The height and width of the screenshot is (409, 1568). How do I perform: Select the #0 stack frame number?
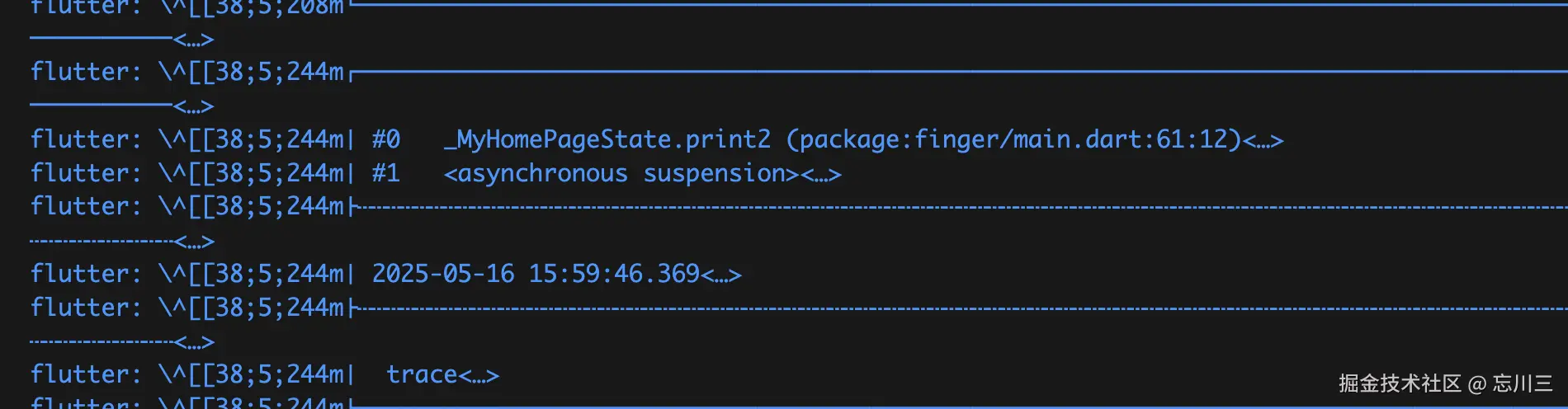click(385, 139)
